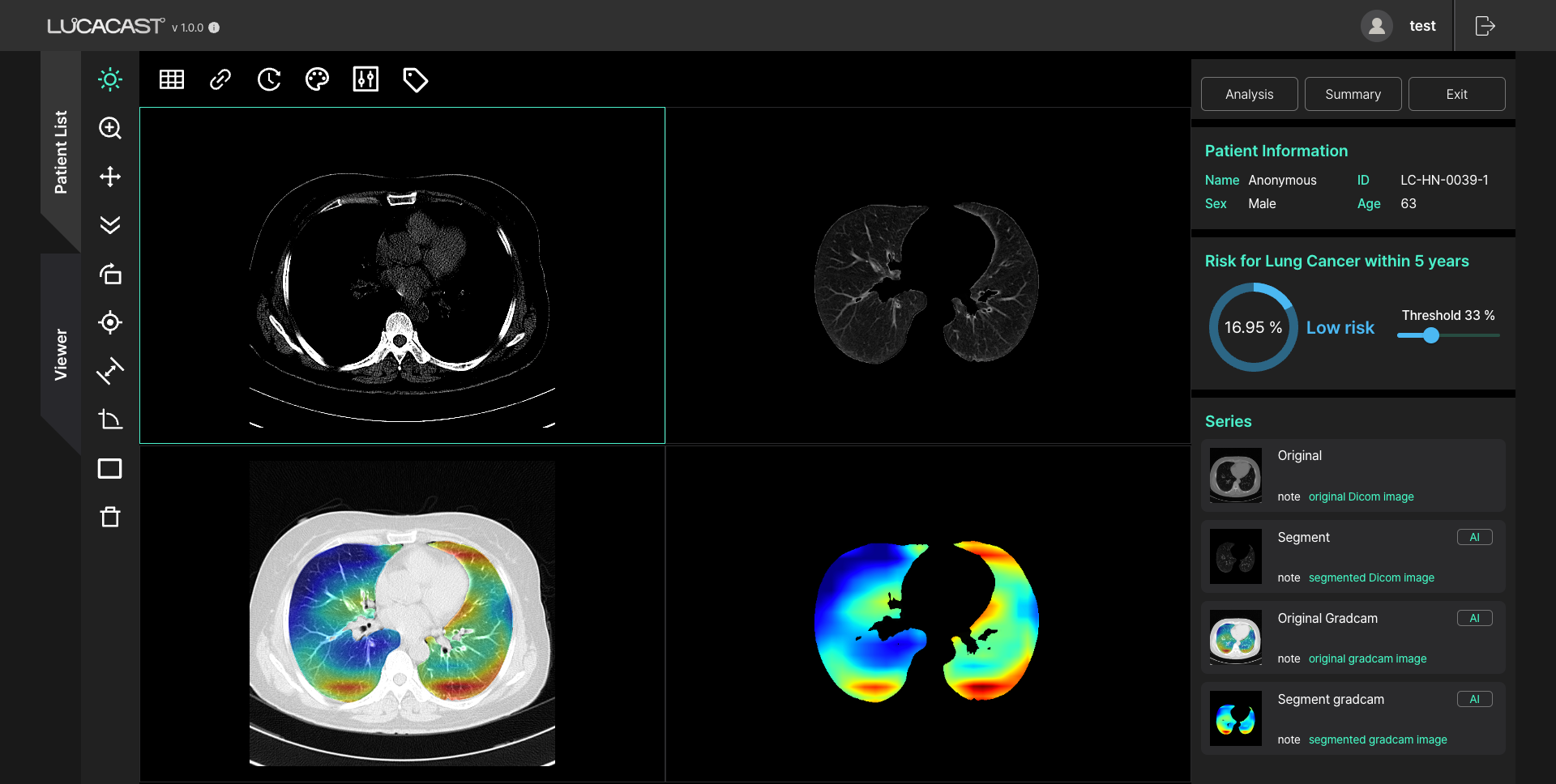Click the LUCACAST logo
The height and width of the screenshot is (784, 1556).
click(105, 27)
